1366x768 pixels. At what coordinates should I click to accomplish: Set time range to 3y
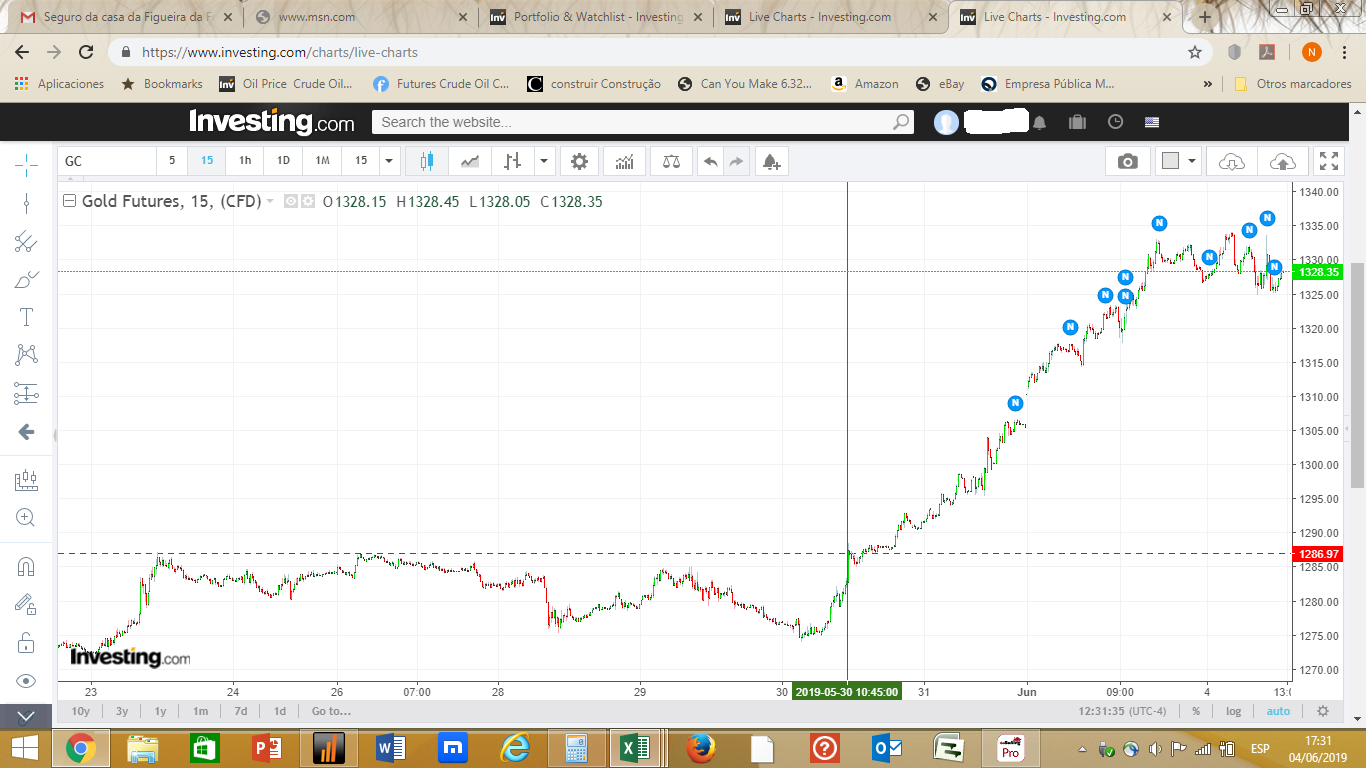[122, 711]
